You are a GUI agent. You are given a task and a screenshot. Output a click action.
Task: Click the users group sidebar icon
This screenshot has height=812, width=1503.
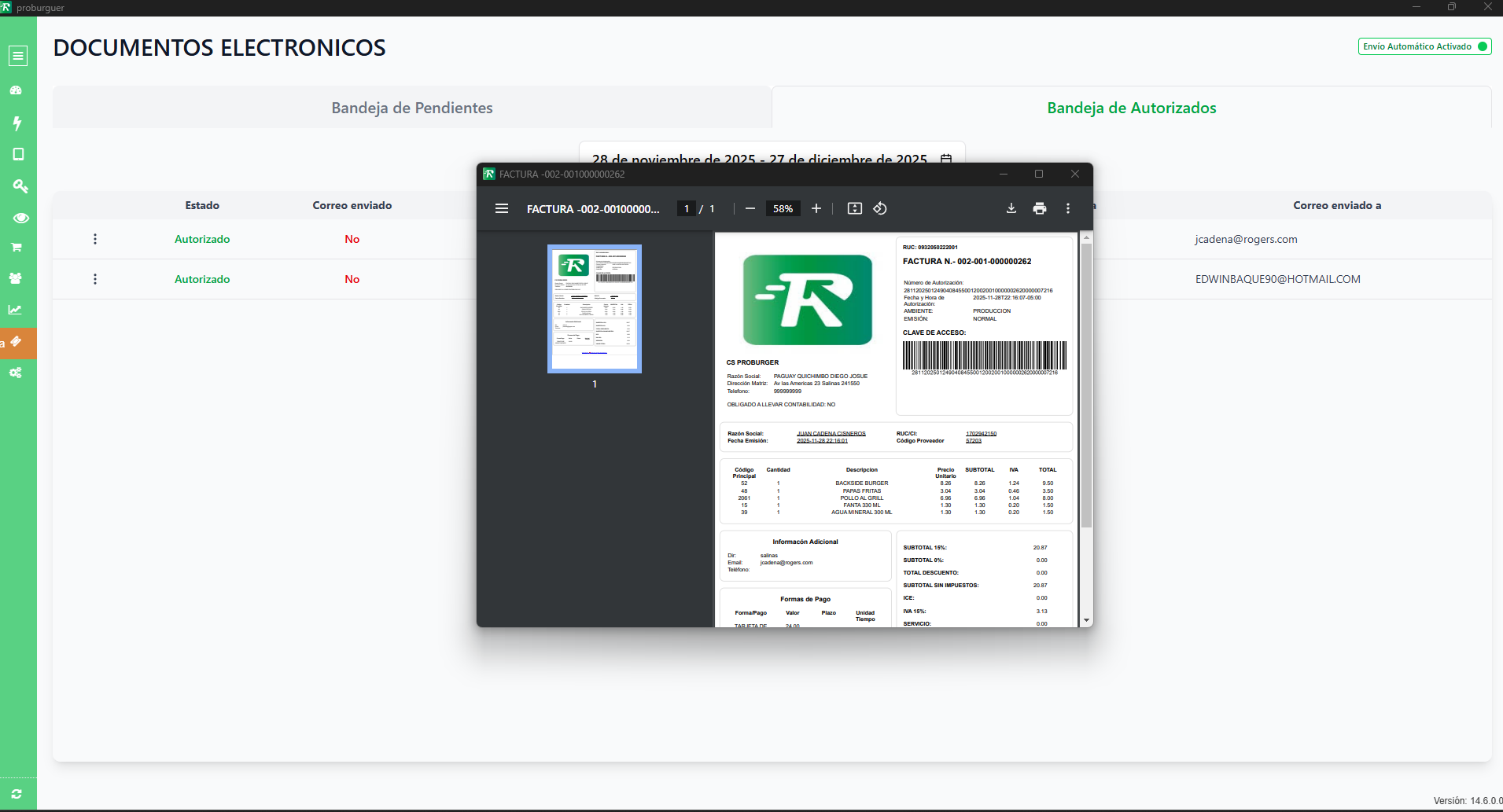[16, 278]
